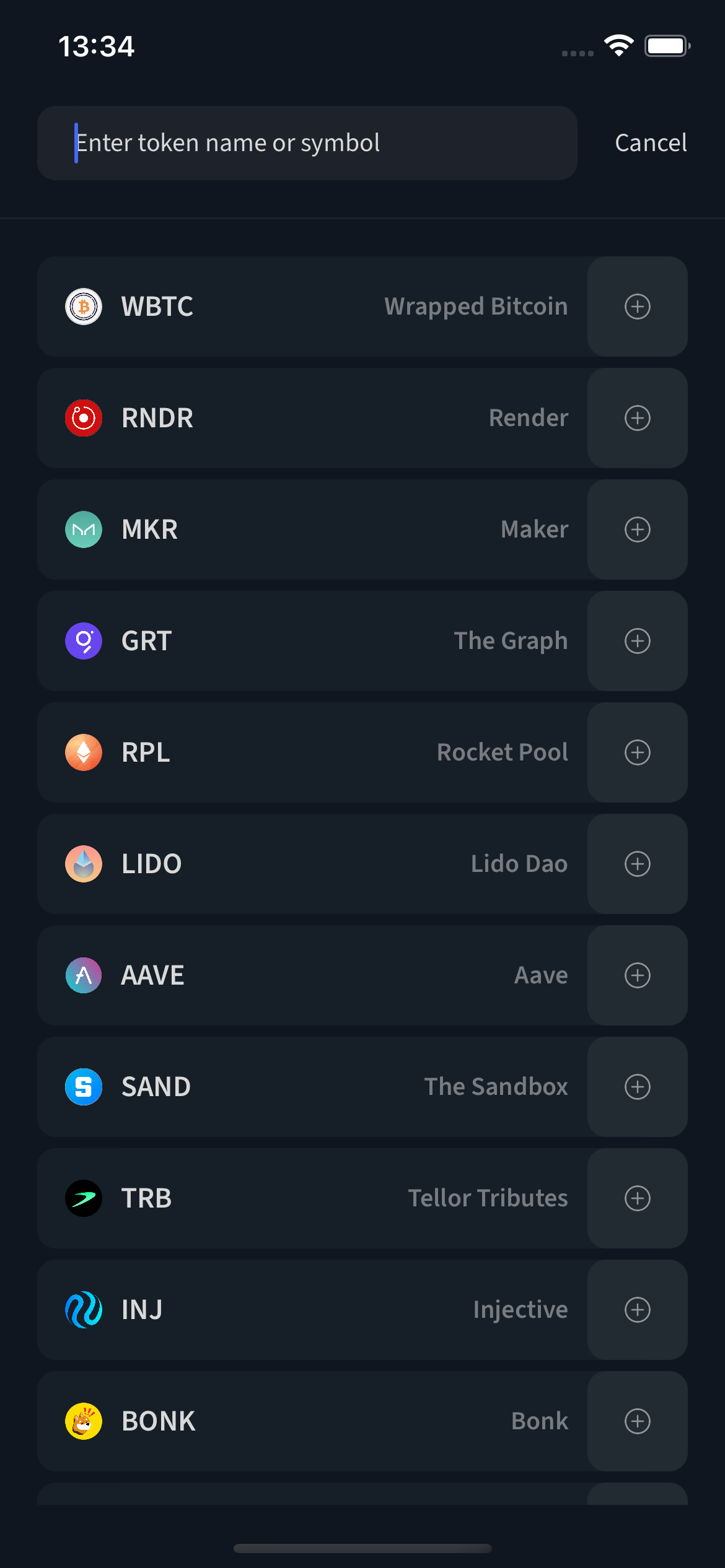Add Injective with its plus icon
The height and width of the screenshot is (1568, 725).
(637, 1310)
